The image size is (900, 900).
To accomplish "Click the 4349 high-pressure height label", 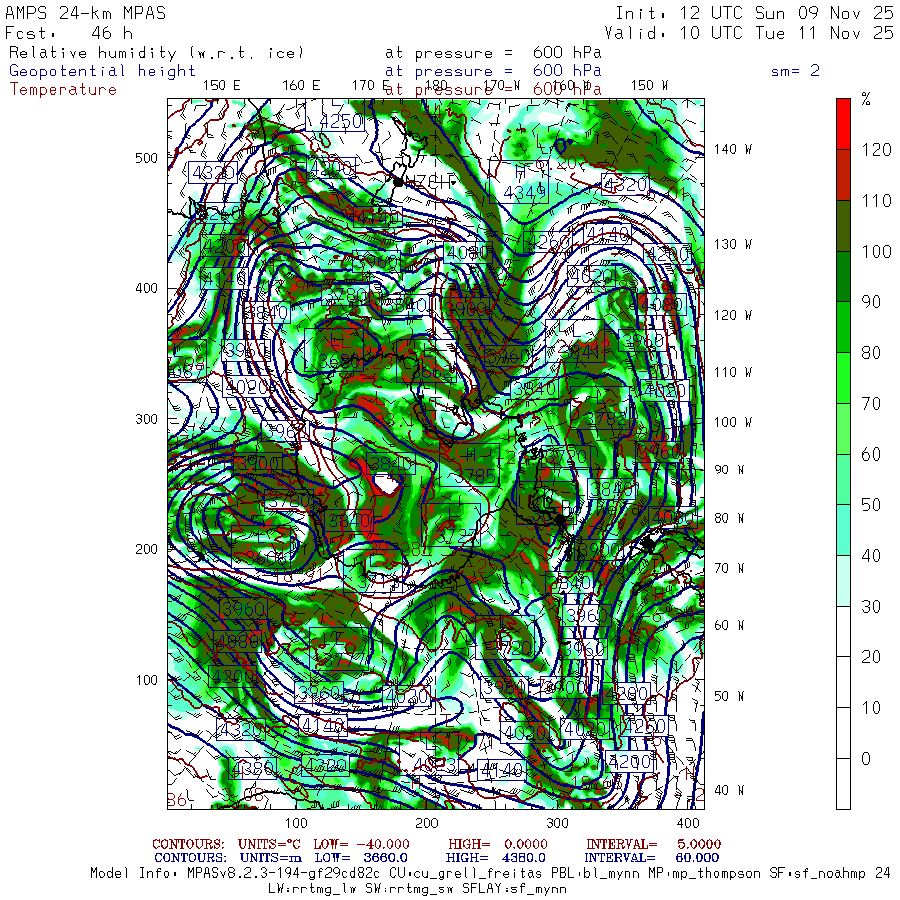I will coord(523,188).
